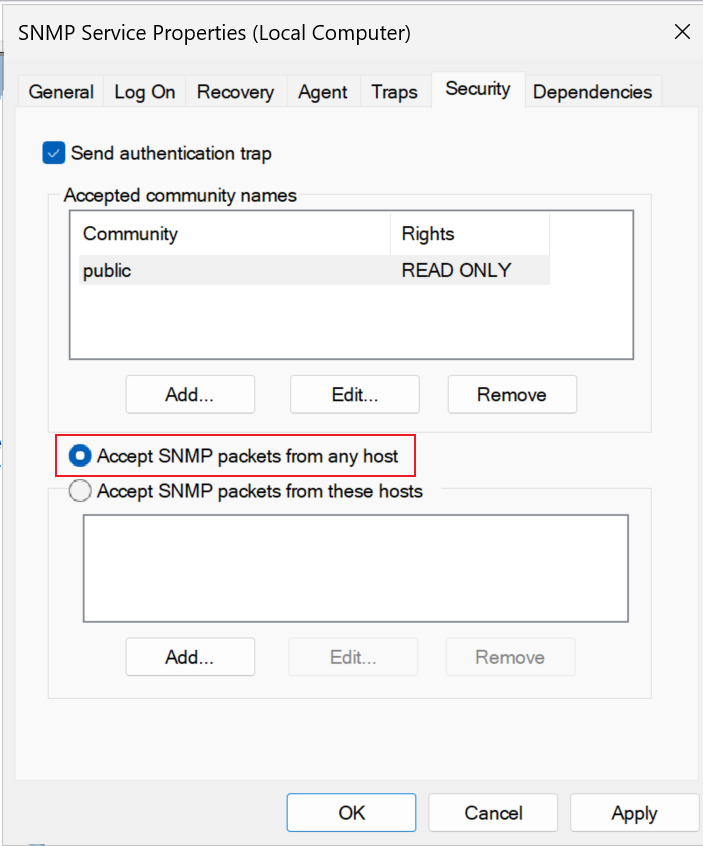This screenshot has height=846, width=703.
Task: Add a new community name
Action: point(190,394)
